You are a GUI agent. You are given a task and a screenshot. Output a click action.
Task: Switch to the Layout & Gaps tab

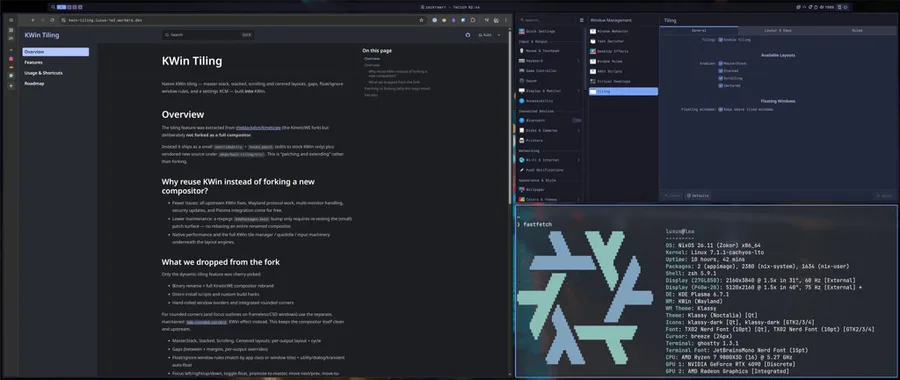[778, 30]
